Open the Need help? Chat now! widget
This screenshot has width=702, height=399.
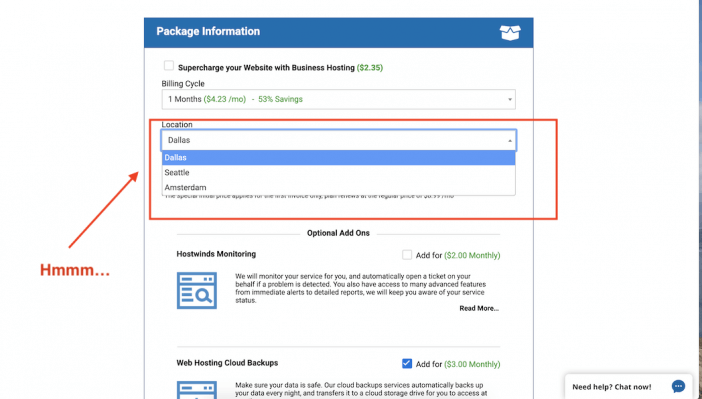click(629, 386)
